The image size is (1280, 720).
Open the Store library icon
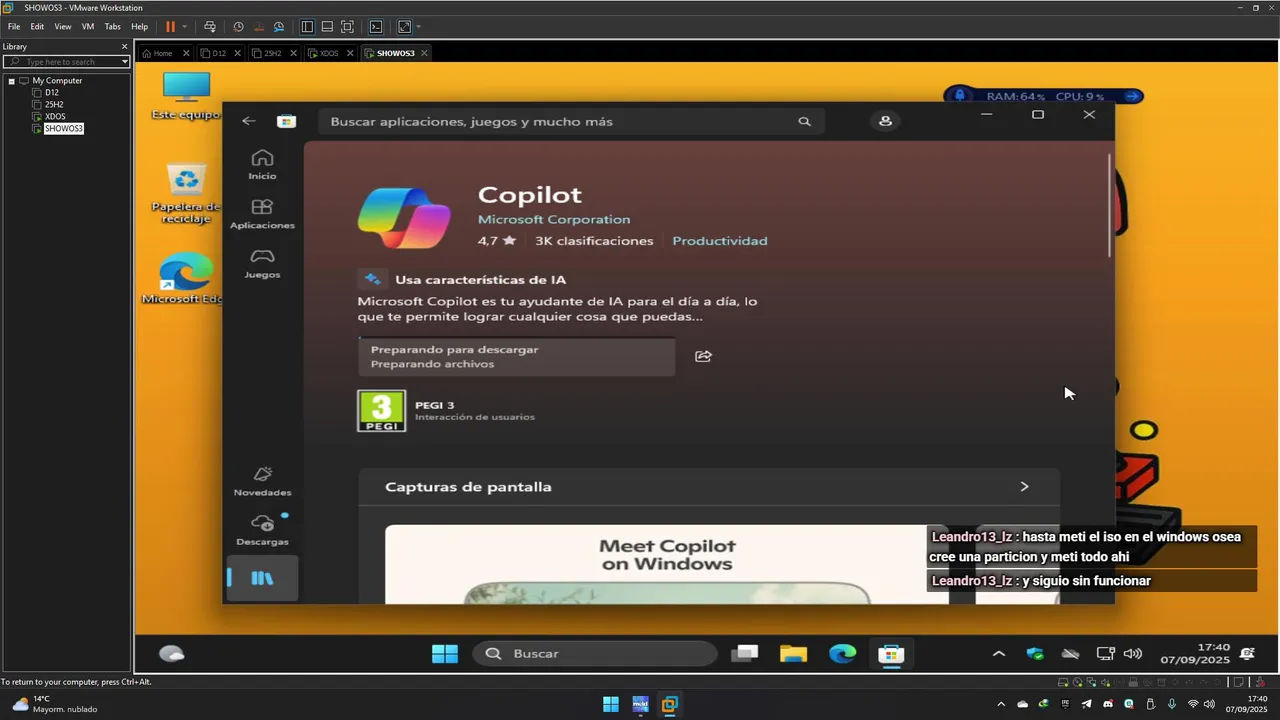point(262,578)
